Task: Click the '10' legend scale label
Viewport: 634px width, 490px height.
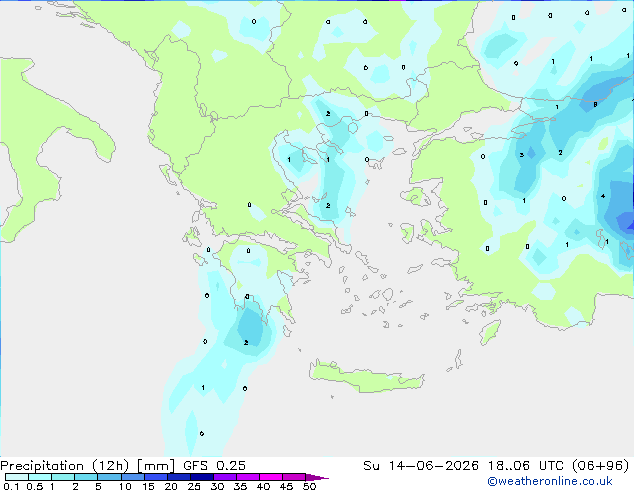Action: point(125,486)
